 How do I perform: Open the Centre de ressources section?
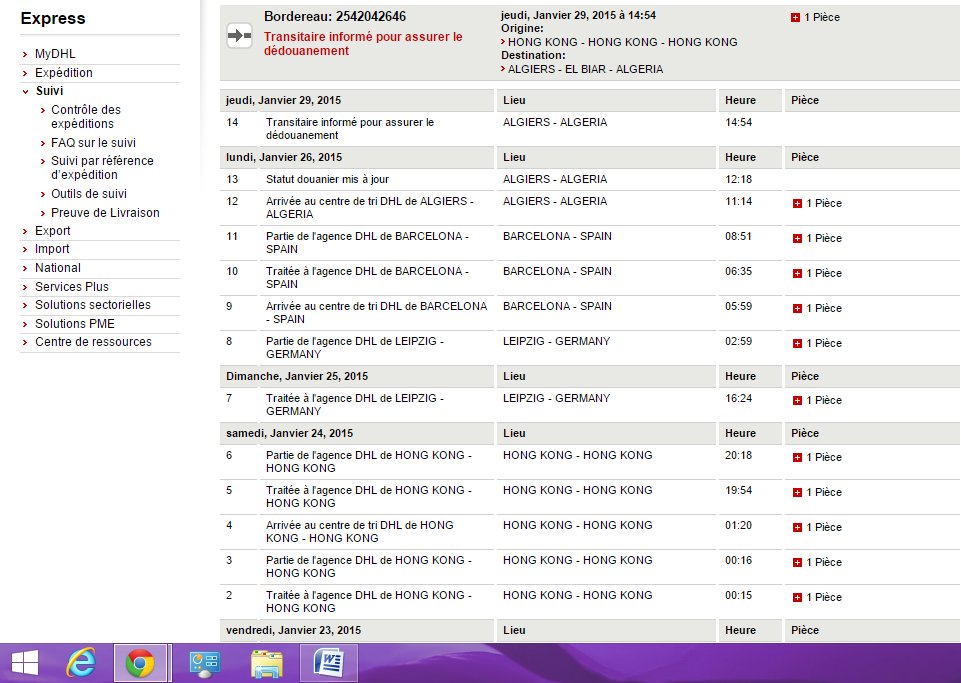pos(93,342)
